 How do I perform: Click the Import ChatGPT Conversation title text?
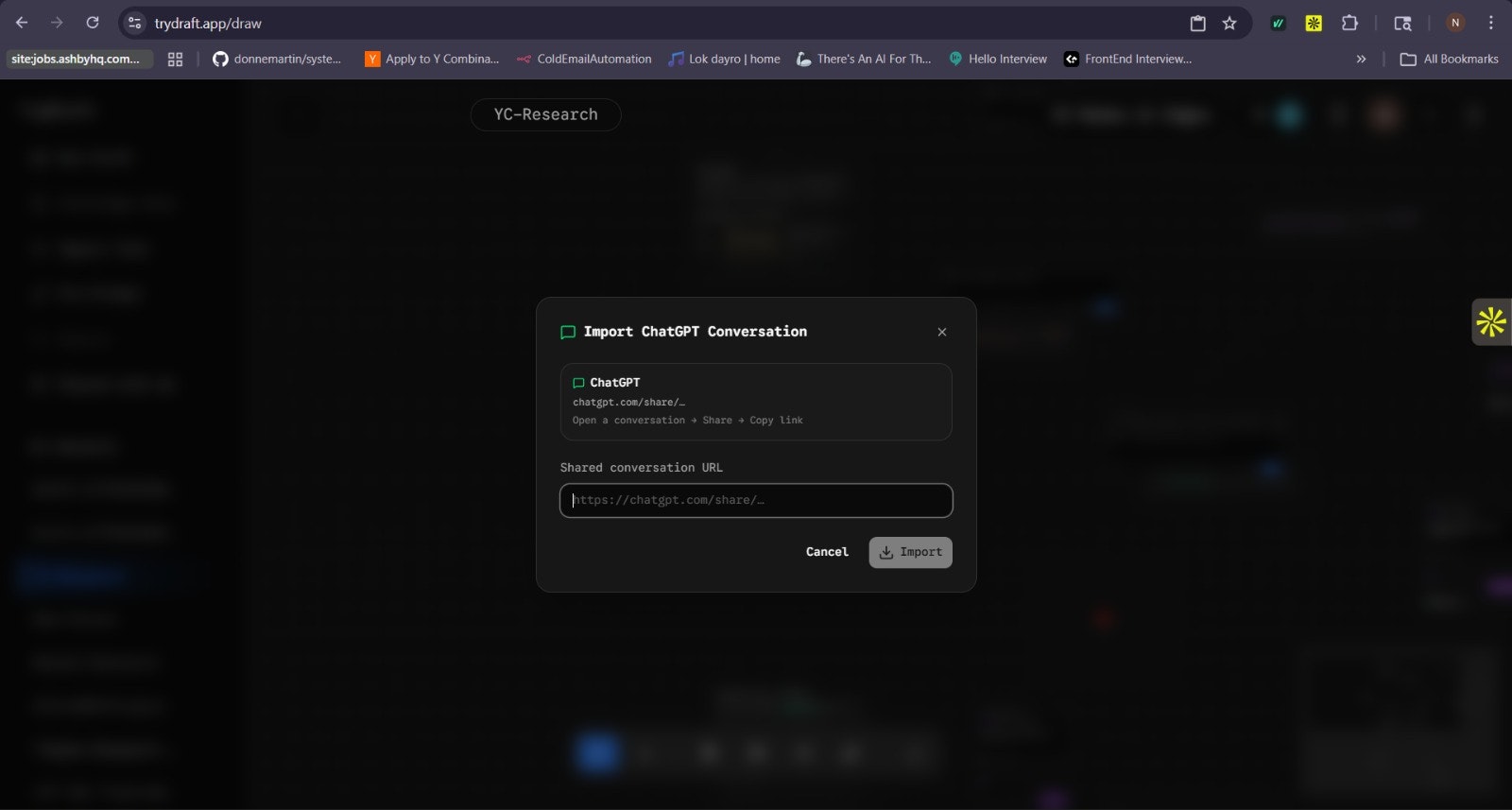[696, 332]
